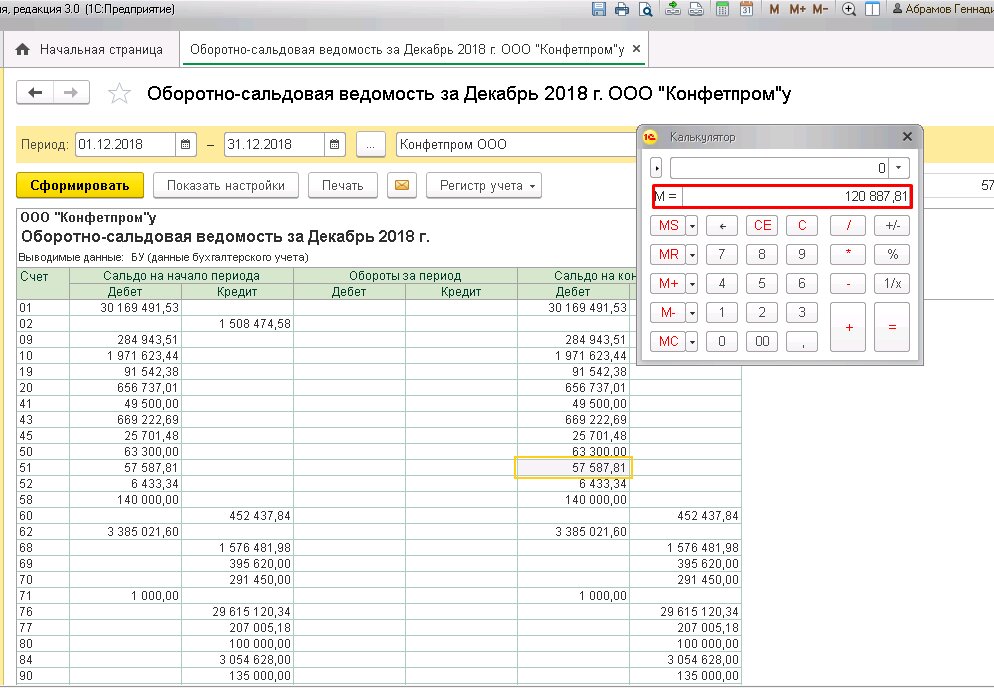The height and width of the screenshot is (688, 994).
Task: Click the calculator +/- sign button
Action: pos(892,225)
